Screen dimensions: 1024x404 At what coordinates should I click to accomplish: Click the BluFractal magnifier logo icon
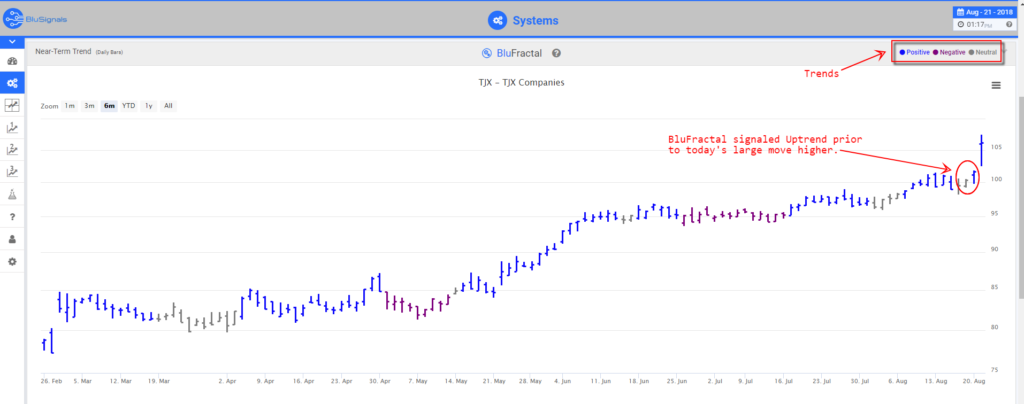(487, 54)
